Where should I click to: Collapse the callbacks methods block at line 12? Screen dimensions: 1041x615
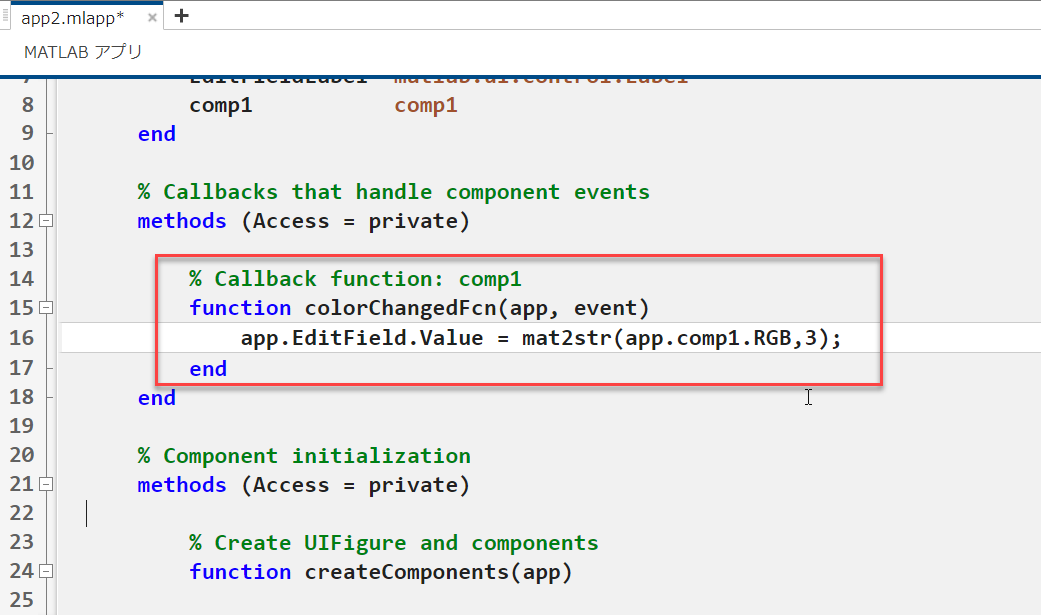45,221
